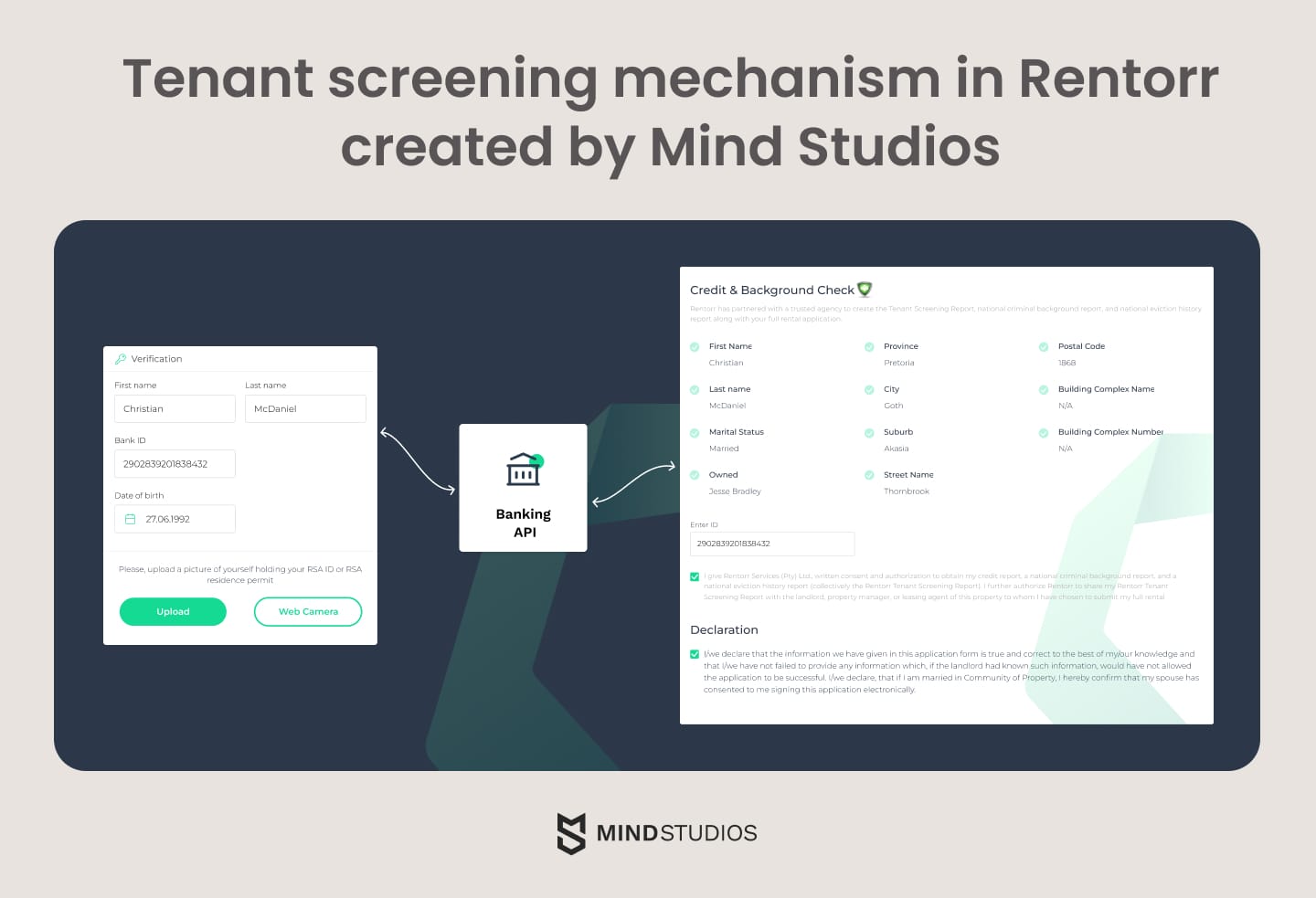The height and width of the screenshot is (898, 1316).
Task: Click the Last name field containing McDaniel
Action: (305, 409)
